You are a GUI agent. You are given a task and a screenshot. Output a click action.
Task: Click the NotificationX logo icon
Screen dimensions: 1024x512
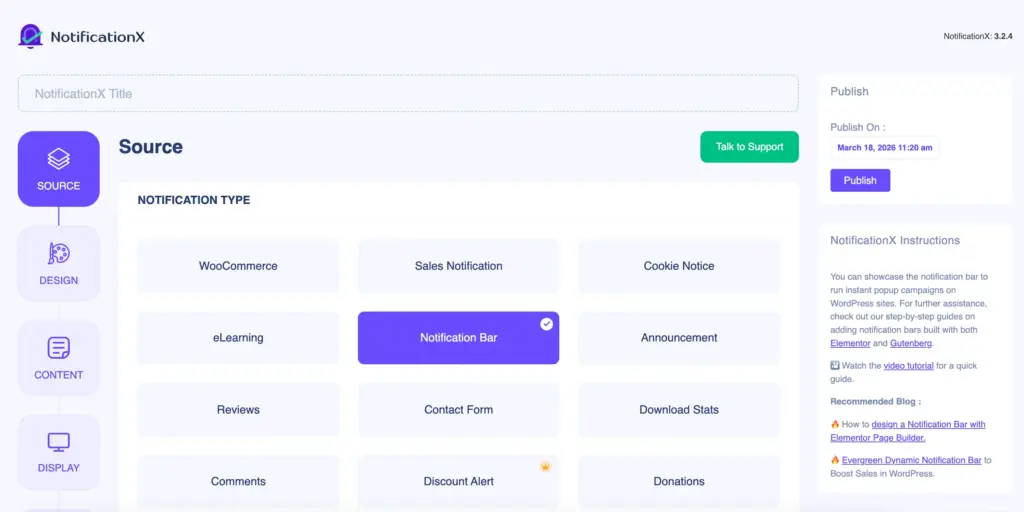(x=31, y=36)
